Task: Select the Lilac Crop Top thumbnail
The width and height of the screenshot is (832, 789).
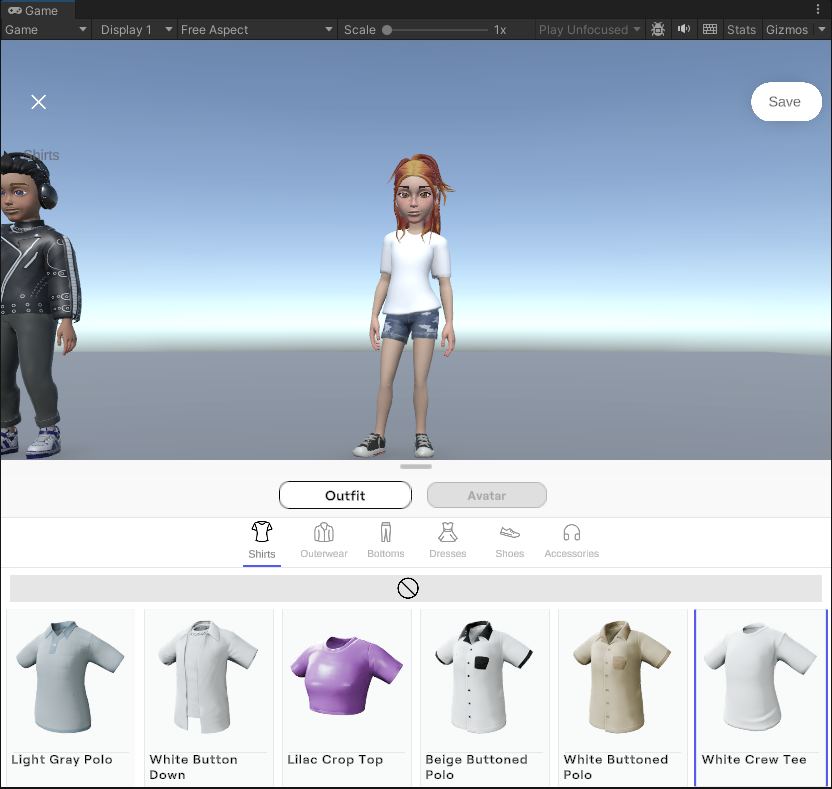Action: point(346,676)
